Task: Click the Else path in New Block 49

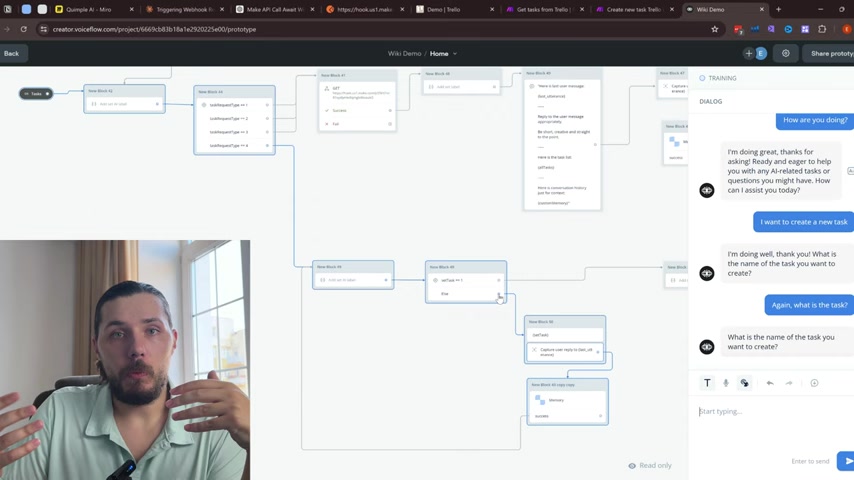Action: click(x=466, y=294)
